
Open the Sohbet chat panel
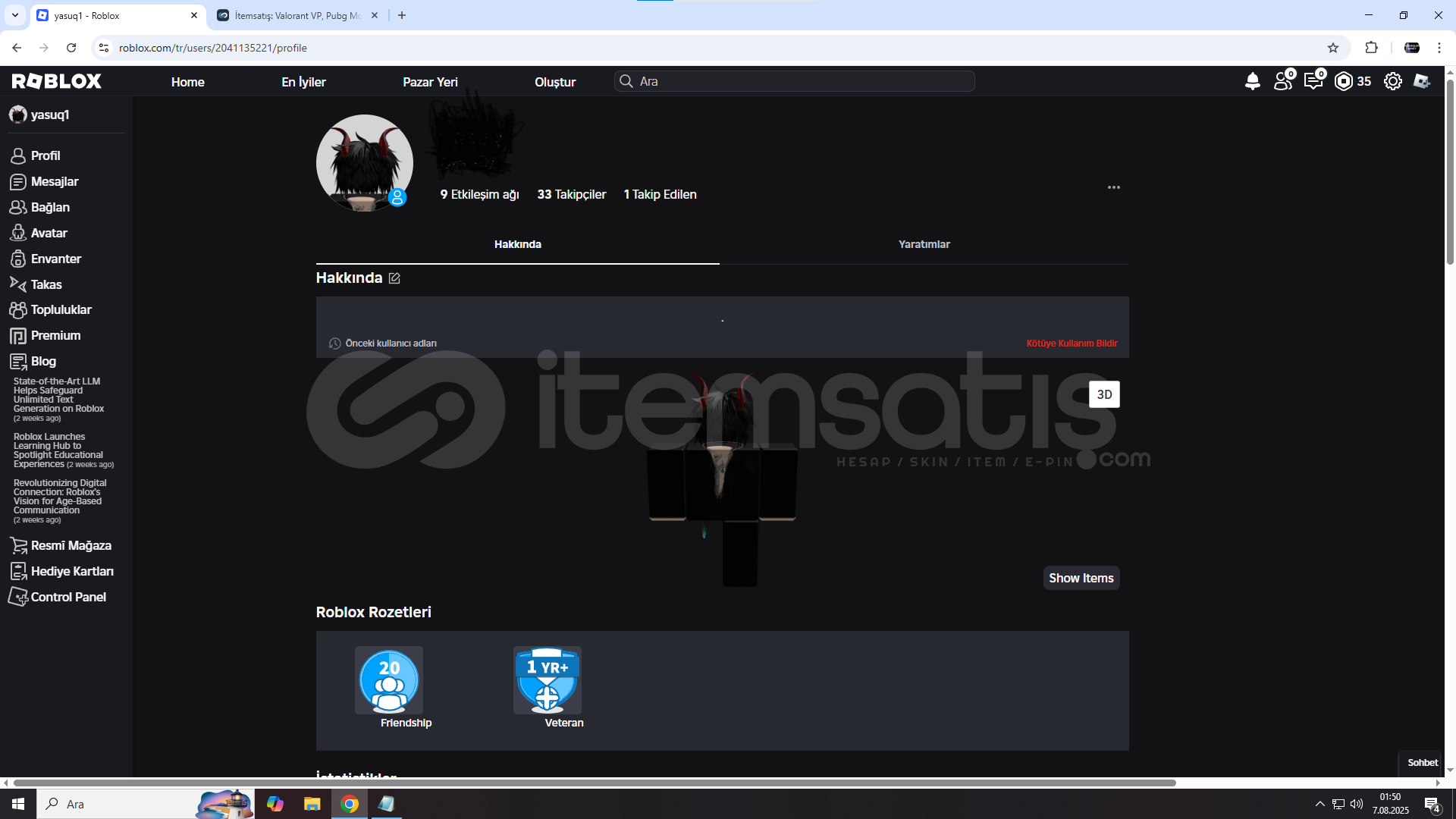coord(1422,763)
